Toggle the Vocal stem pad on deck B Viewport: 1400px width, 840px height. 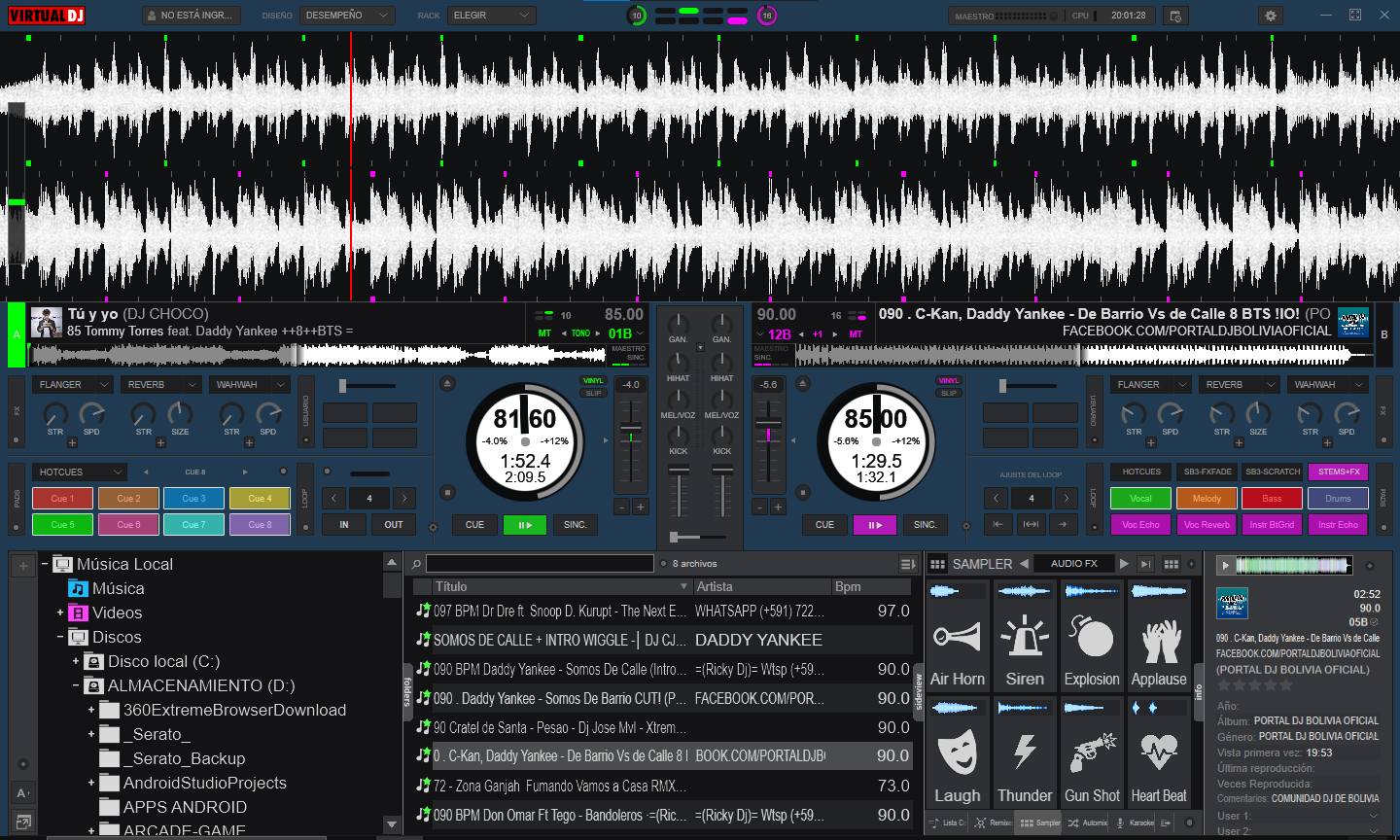click(x=1140, y=499)
